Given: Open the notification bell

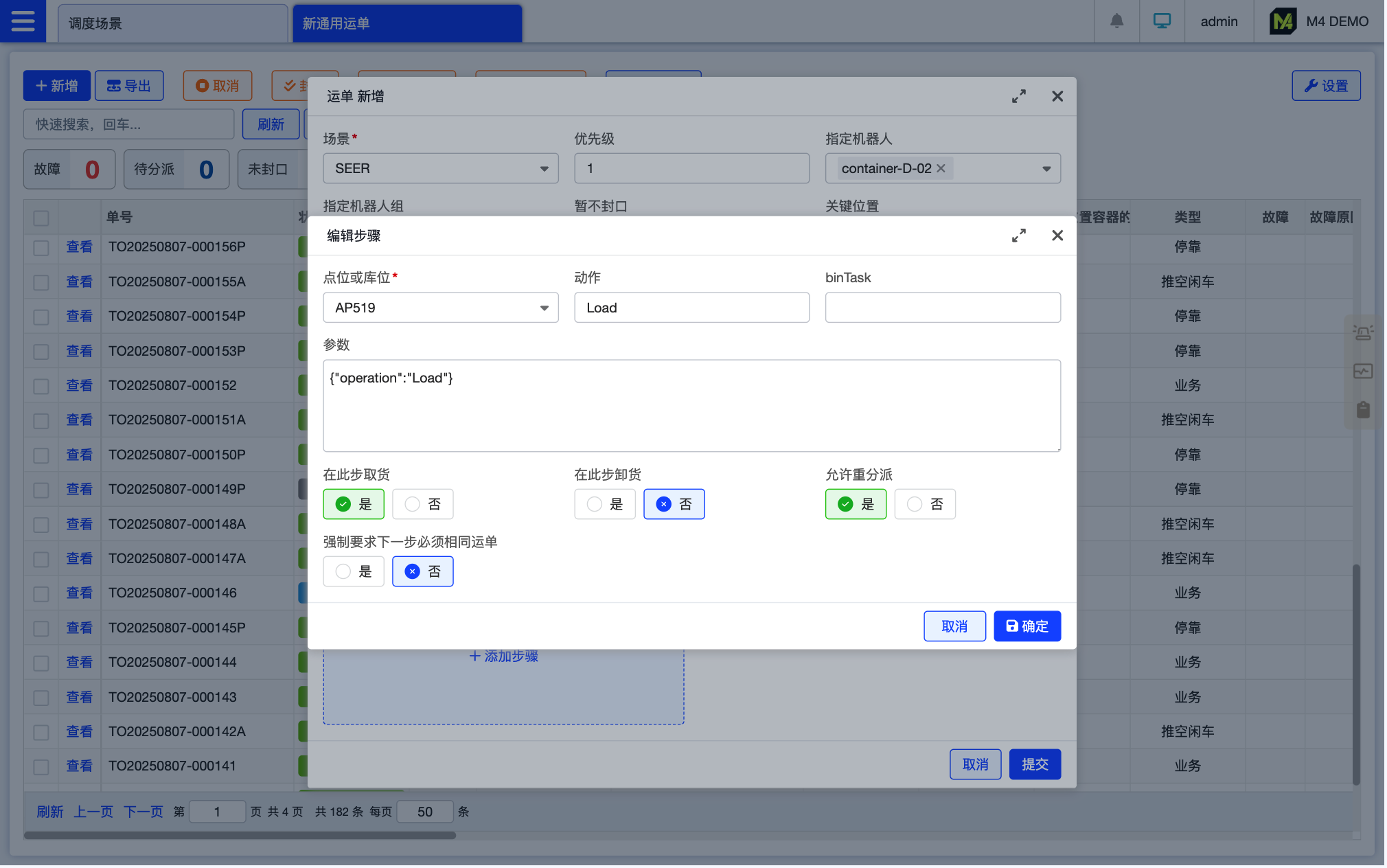Looking at the screenshot, I should (x=1116, y=21).
